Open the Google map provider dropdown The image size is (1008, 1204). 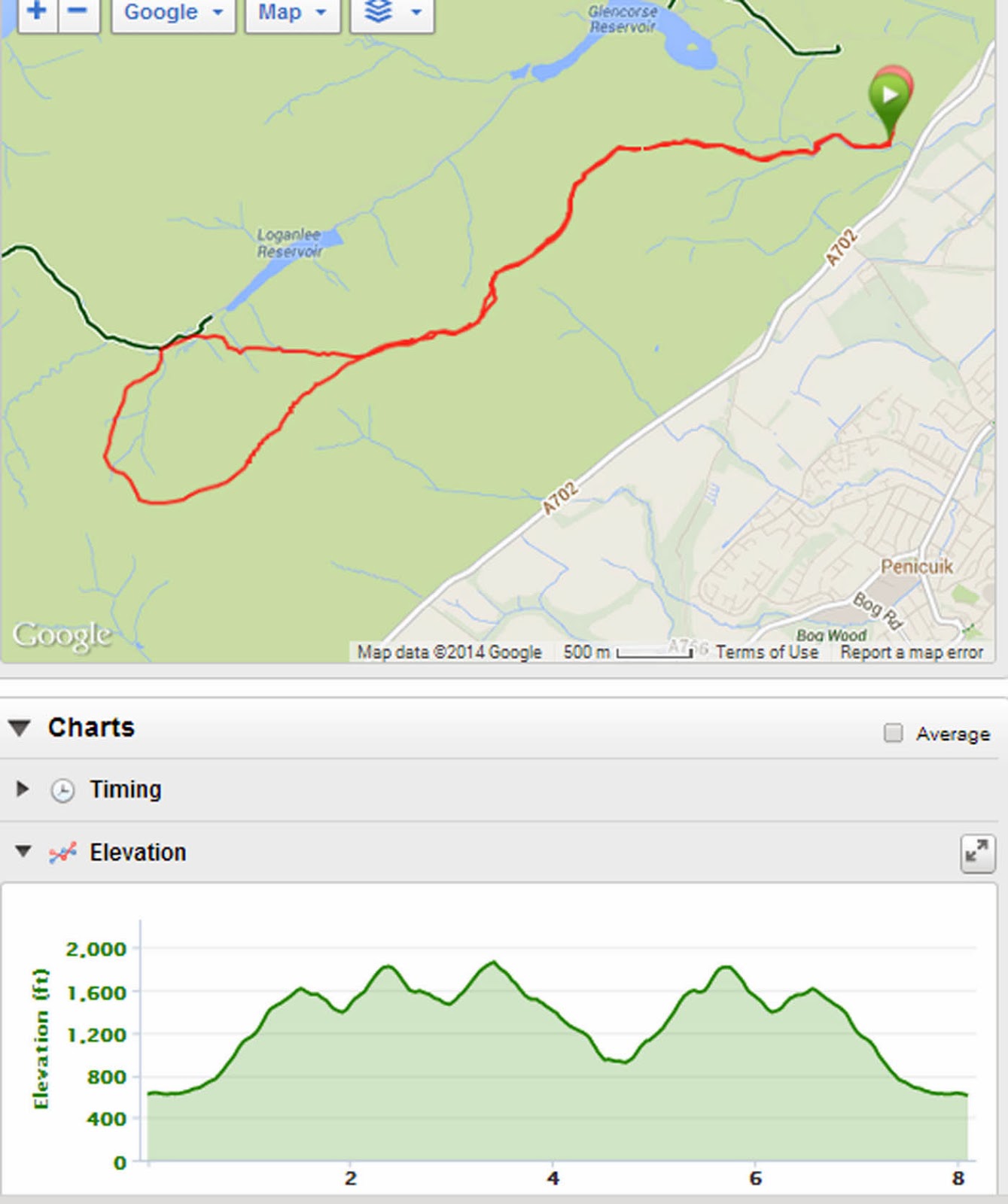(173, 13)
